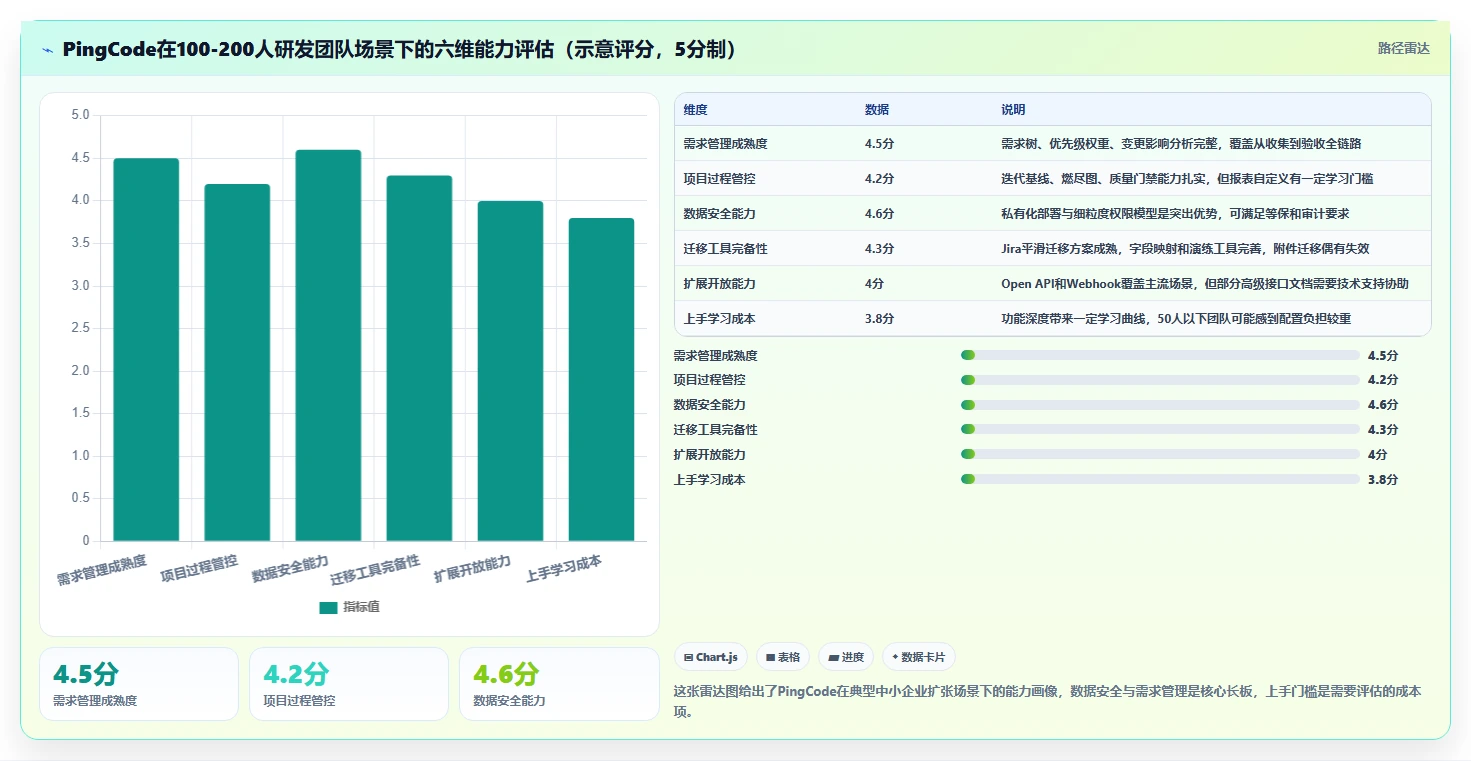This screenshot has width=1471, height=761.
Task: Select the 数据卡片 tag pill
Action: pyautogui.click(x=919, y=657)
